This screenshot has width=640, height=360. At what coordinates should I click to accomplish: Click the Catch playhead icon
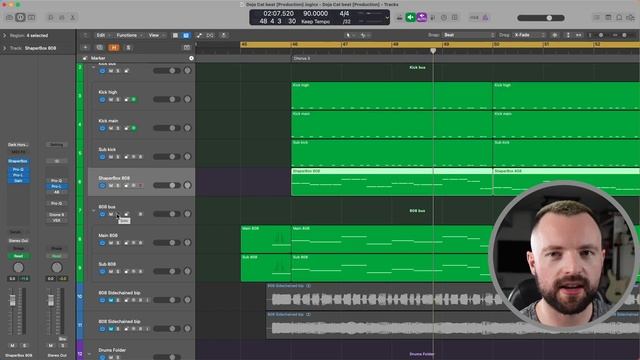tap(224, 36)
